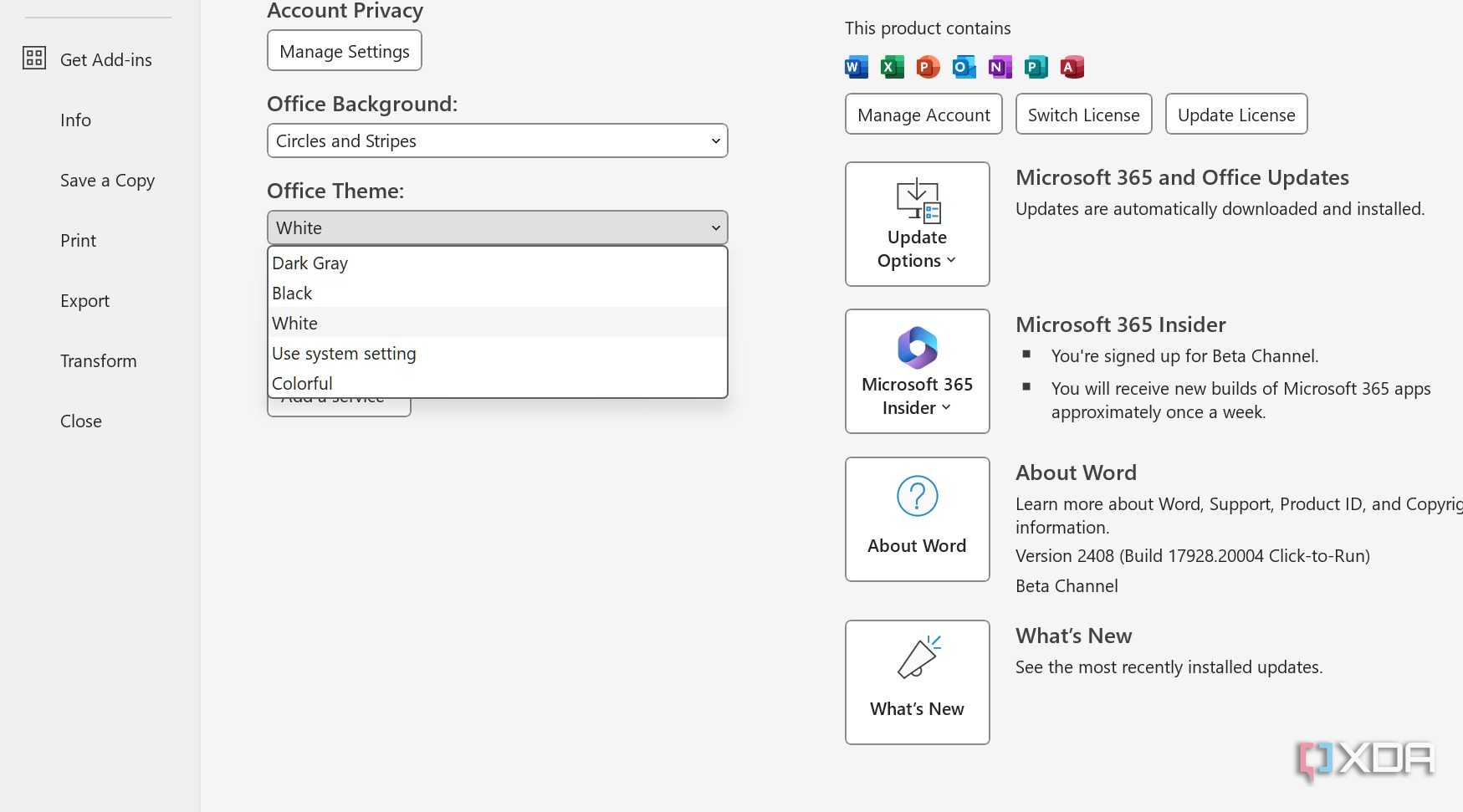The width and height of the screenshot is (1463, 812).
Task: Select Dark Gray theme option
Action: pyautogui.click(x=498, y=263)
